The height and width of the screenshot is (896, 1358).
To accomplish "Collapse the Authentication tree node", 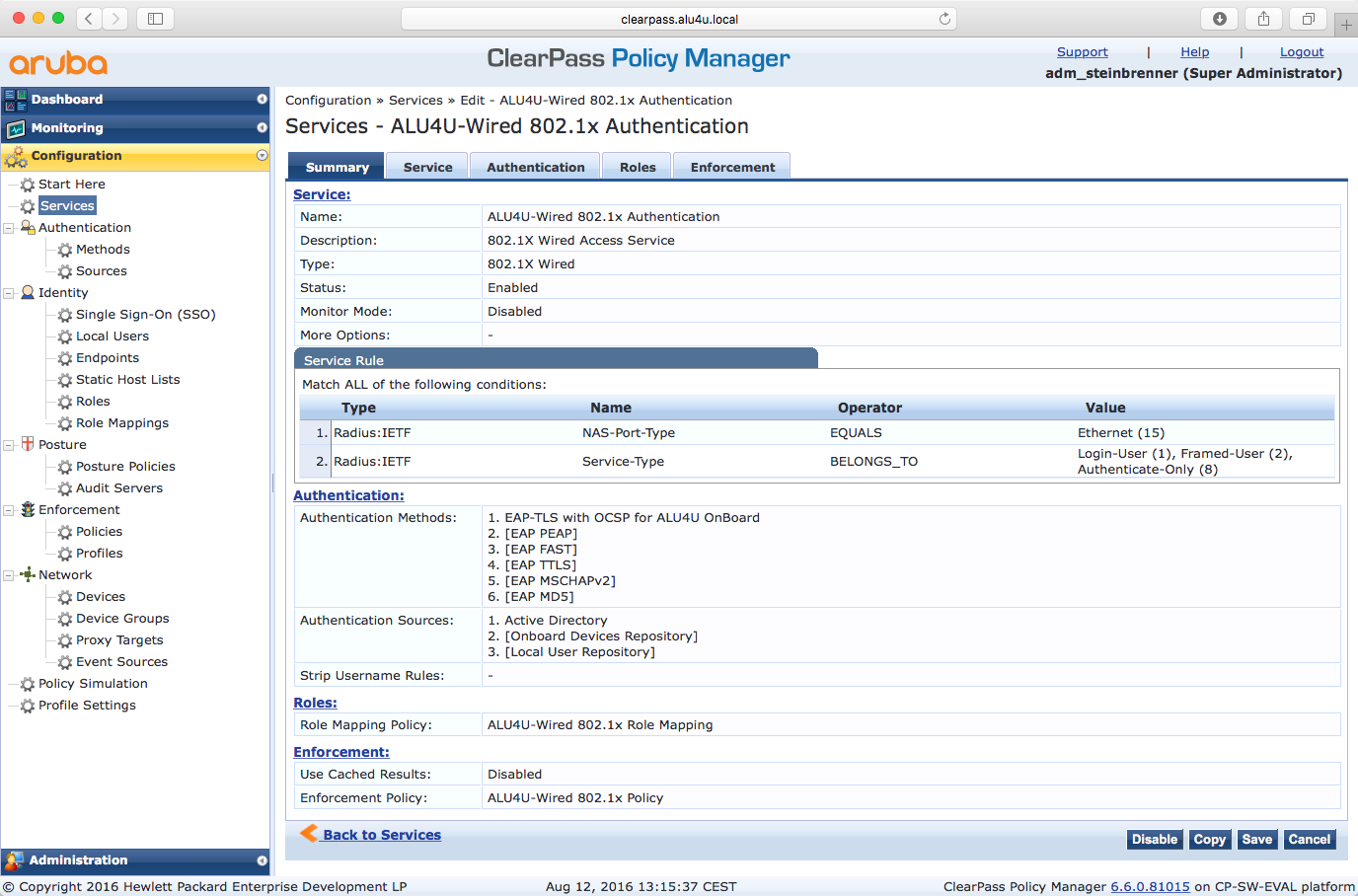I will pyautogui.click(x=9, y=228).
